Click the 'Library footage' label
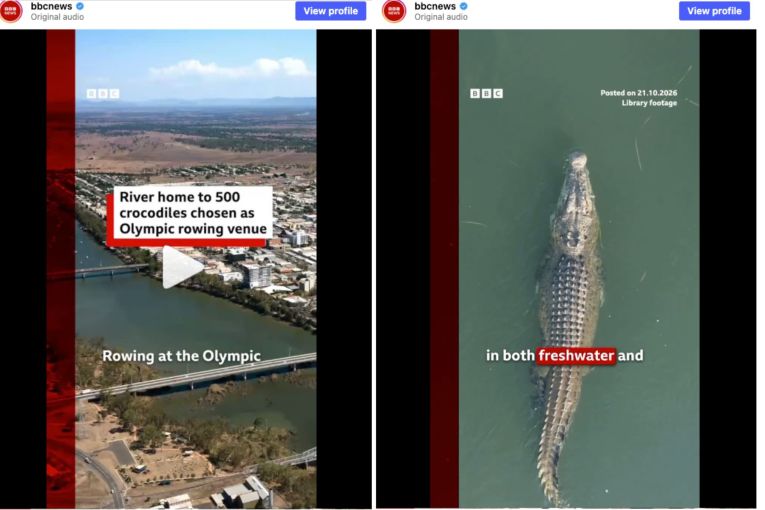This screenshot has height=510, width=765. click(649, 103)
